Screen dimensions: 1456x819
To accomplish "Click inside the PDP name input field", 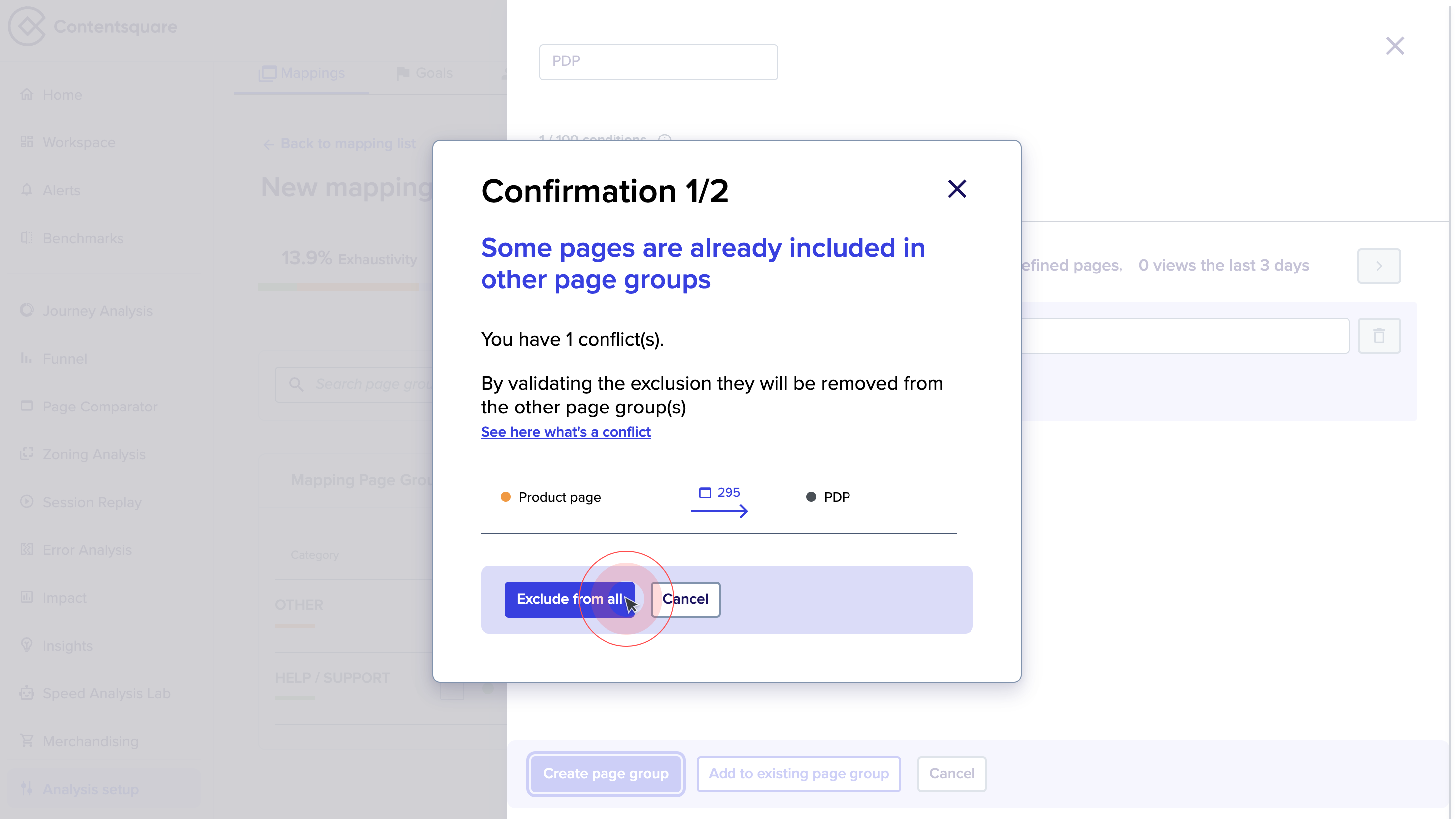I will tap(658, 62).
